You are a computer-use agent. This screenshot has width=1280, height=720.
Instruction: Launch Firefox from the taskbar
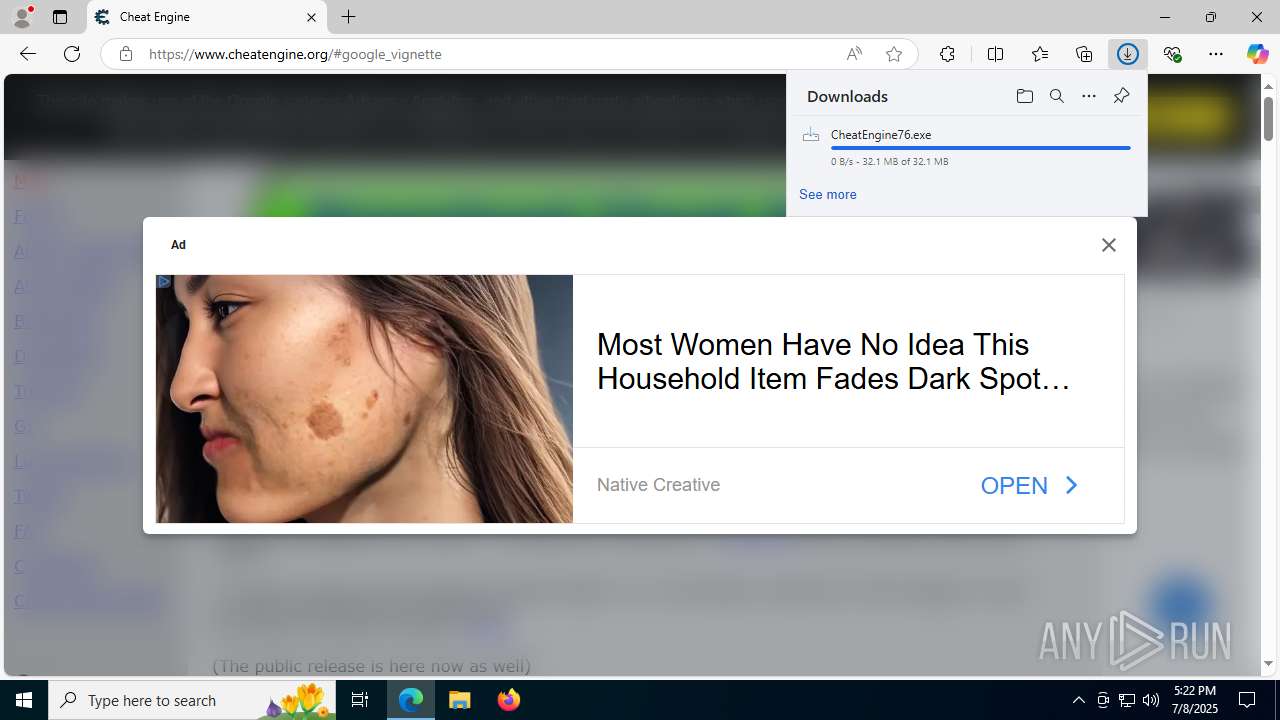508,700
